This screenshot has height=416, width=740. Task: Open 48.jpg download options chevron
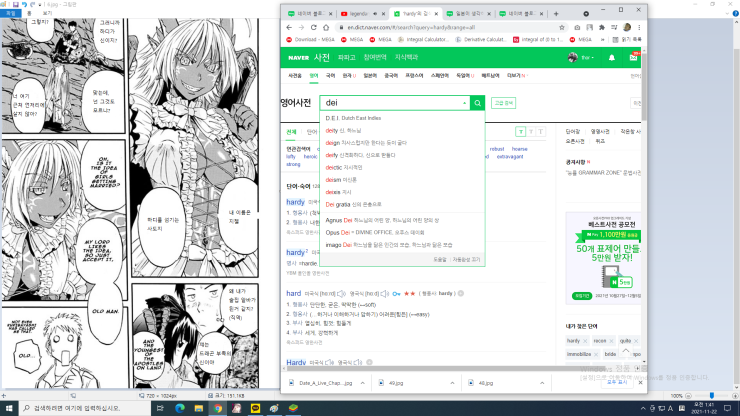tap(542, 383)
